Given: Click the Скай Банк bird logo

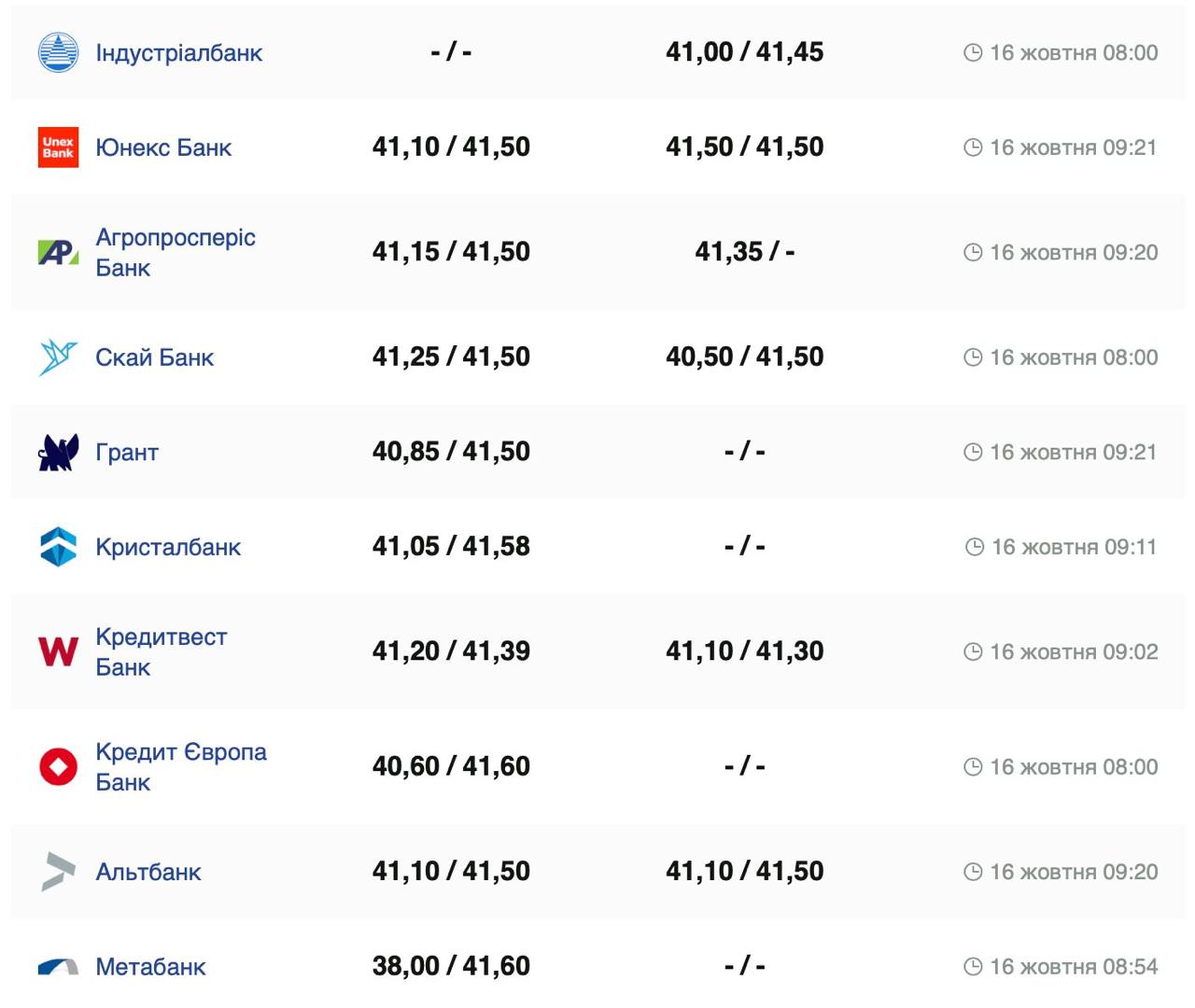Looking at the screenshot, I should point(58,357).
